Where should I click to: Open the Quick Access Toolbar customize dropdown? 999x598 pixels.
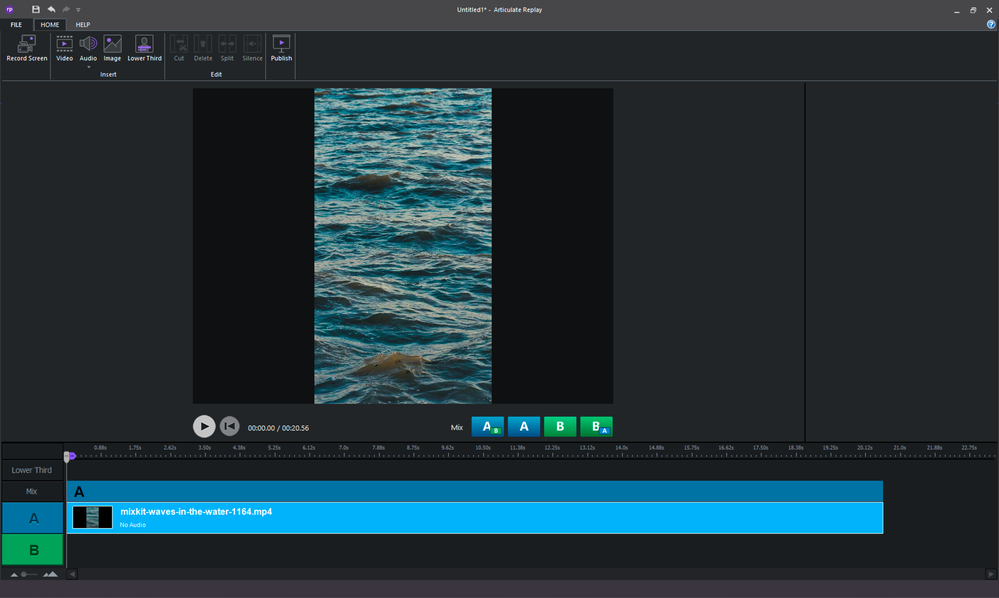78,10
